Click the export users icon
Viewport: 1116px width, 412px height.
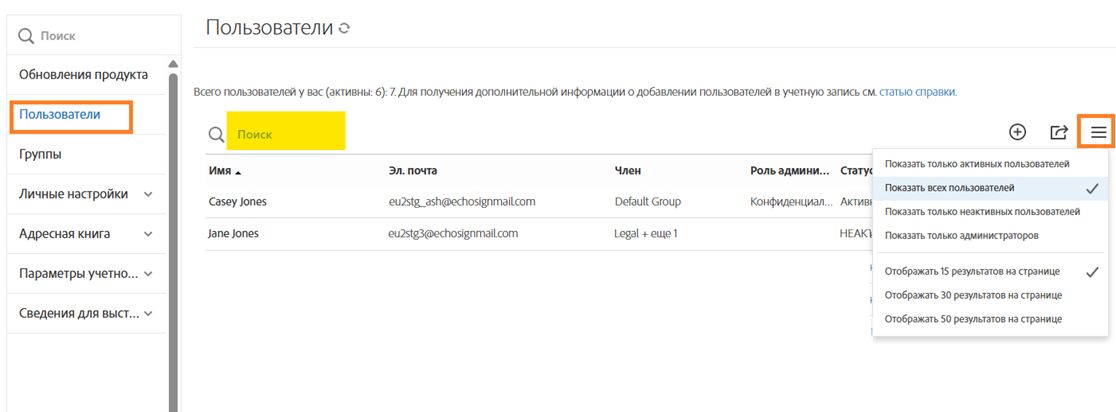click(1058, 131)
